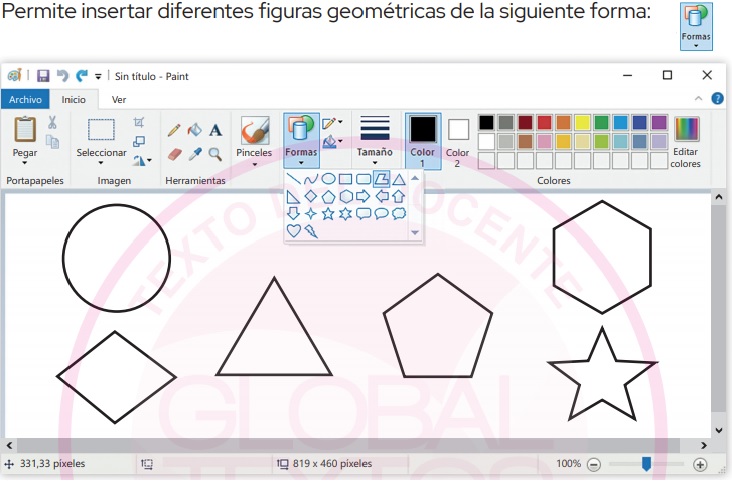Choose the Diamond shape in gallery
This screenshot has width=732, height=481.
pos(311,196)
